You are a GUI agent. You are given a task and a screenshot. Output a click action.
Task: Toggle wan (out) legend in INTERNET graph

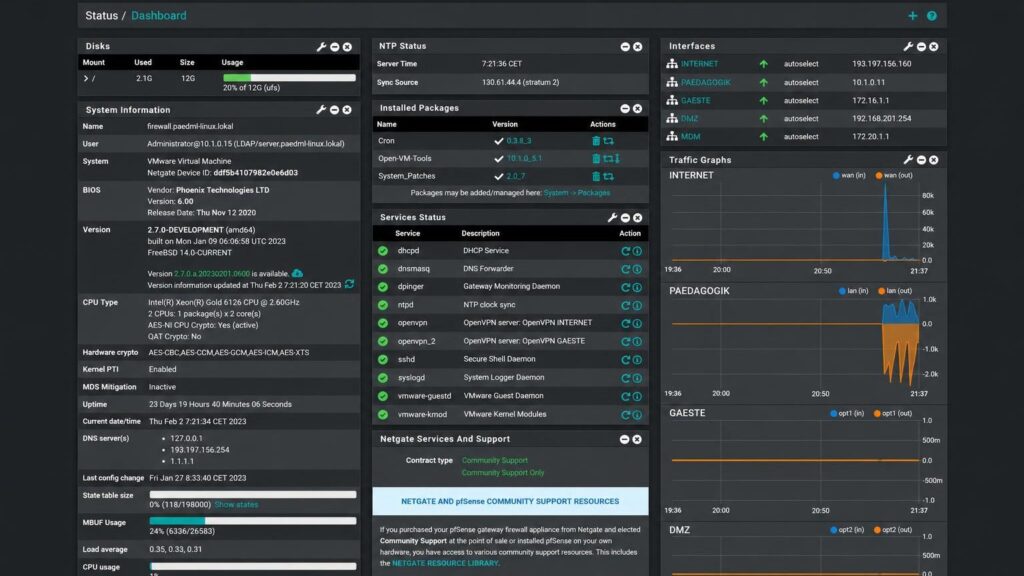point(894,176)
